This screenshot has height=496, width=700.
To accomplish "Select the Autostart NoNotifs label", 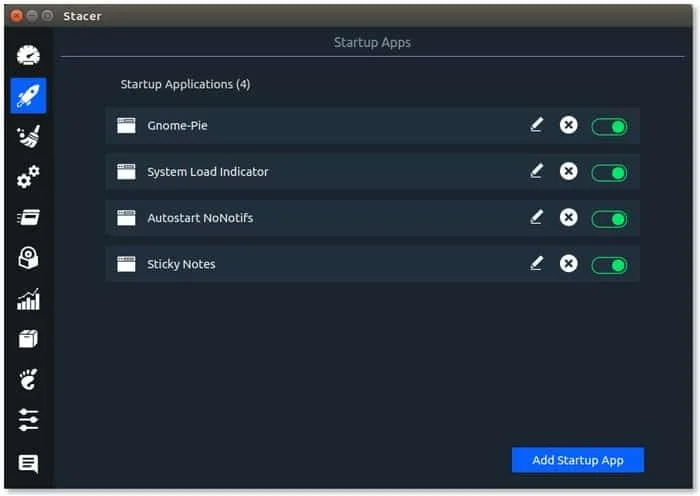I will (x=200, y=218).
